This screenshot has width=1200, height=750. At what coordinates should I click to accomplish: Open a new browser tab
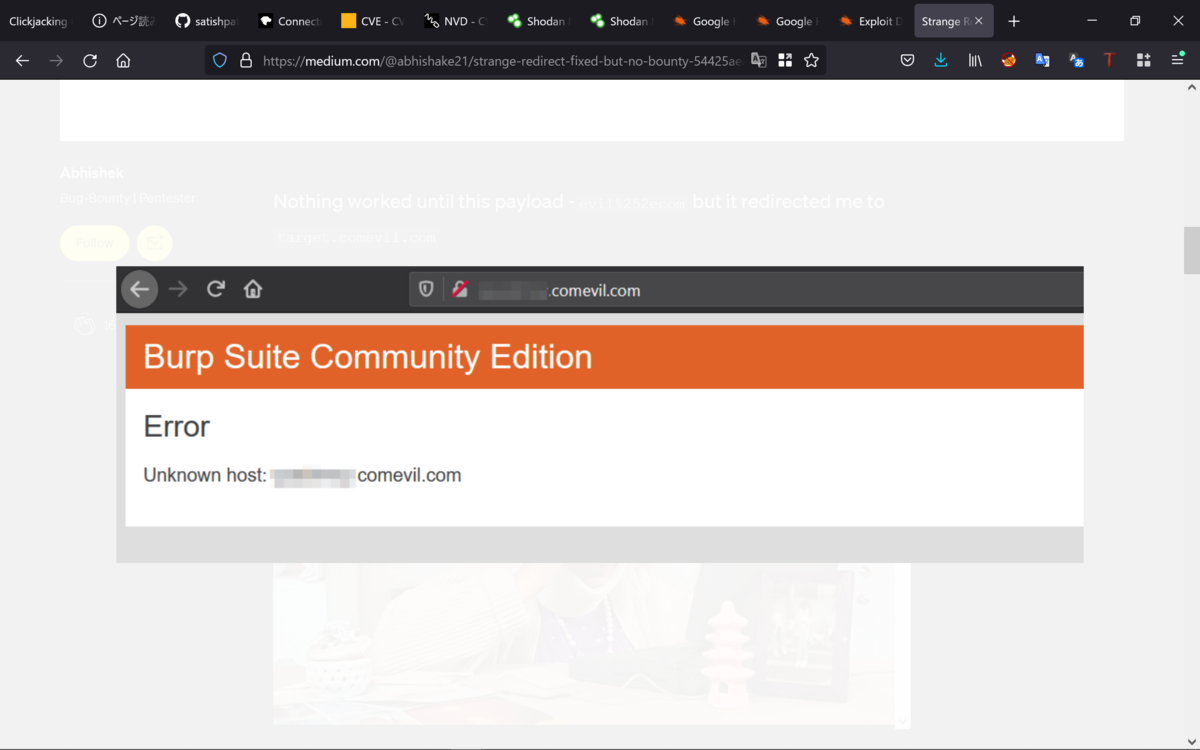tap(1014, 21)
